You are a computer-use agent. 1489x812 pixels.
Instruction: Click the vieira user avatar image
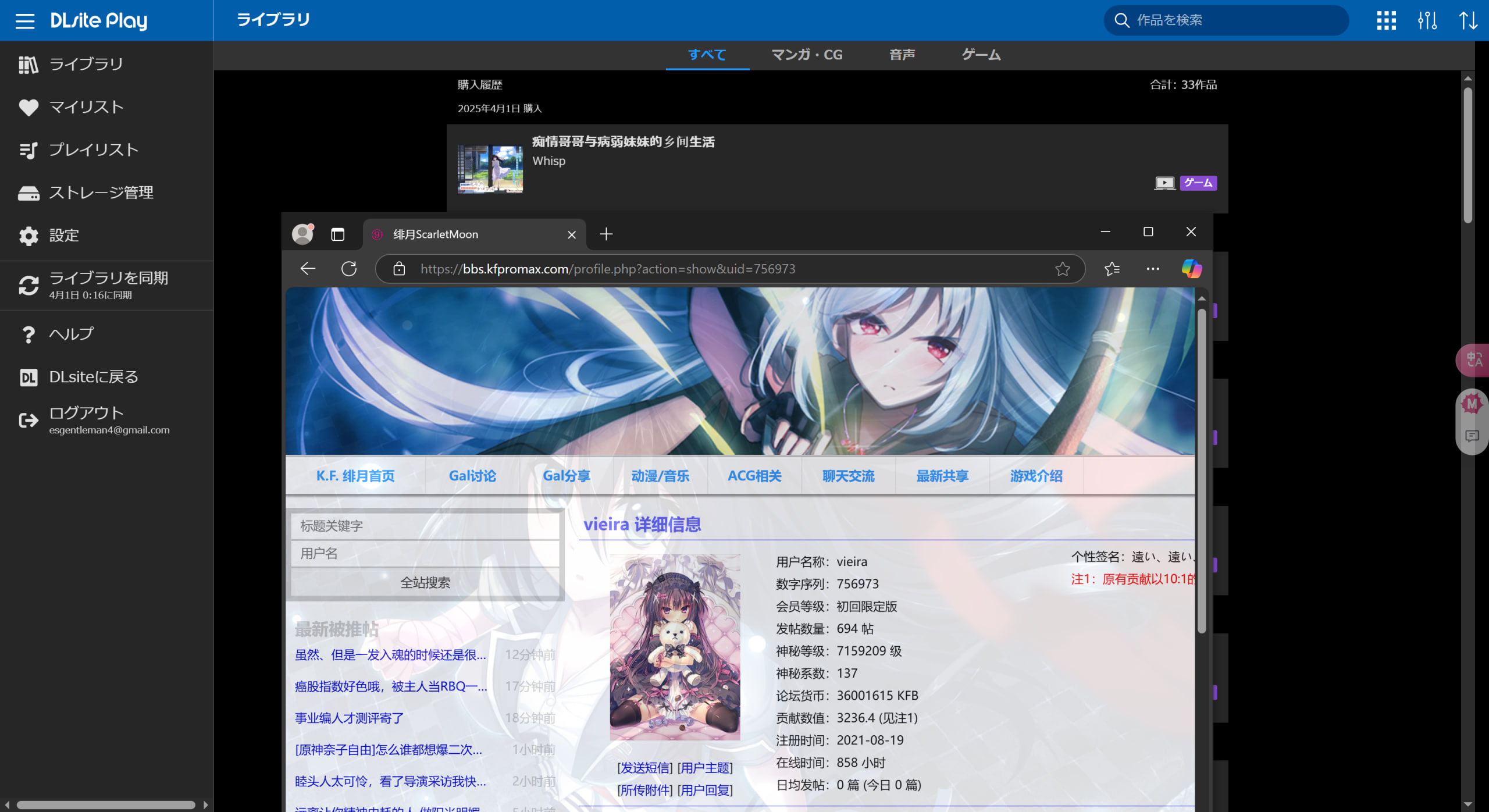click(x=675, y=647)
